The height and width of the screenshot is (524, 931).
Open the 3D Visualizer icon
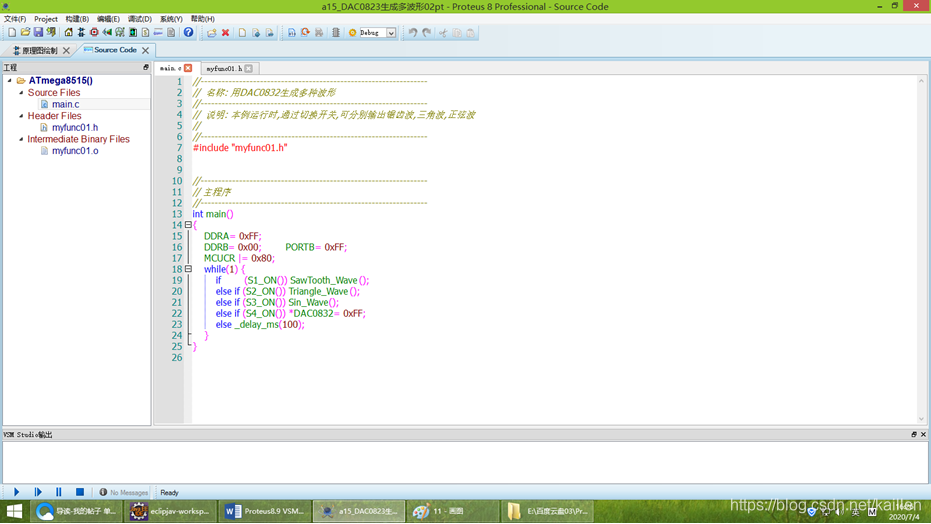click(107, 33)
